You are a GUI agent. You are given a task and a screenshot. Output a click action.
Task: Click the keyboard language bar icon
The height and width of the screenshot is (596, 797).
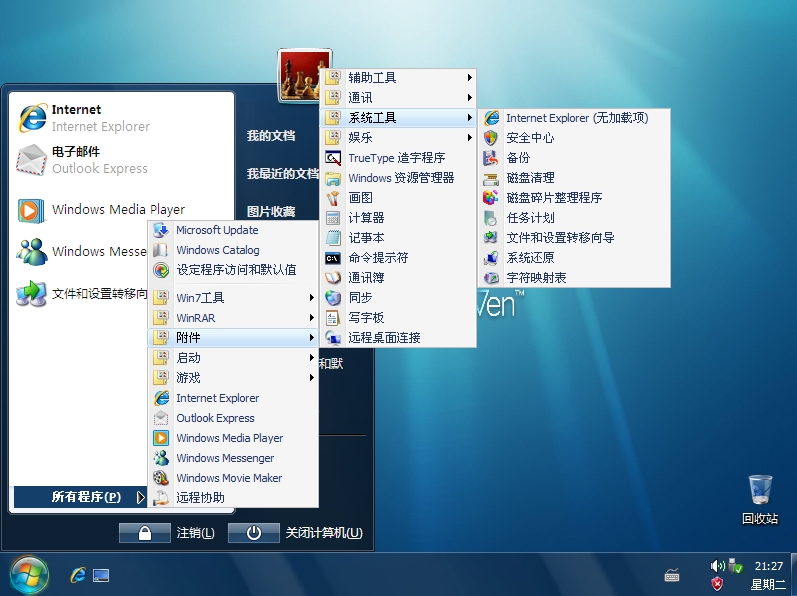click(x=672, y=575)
